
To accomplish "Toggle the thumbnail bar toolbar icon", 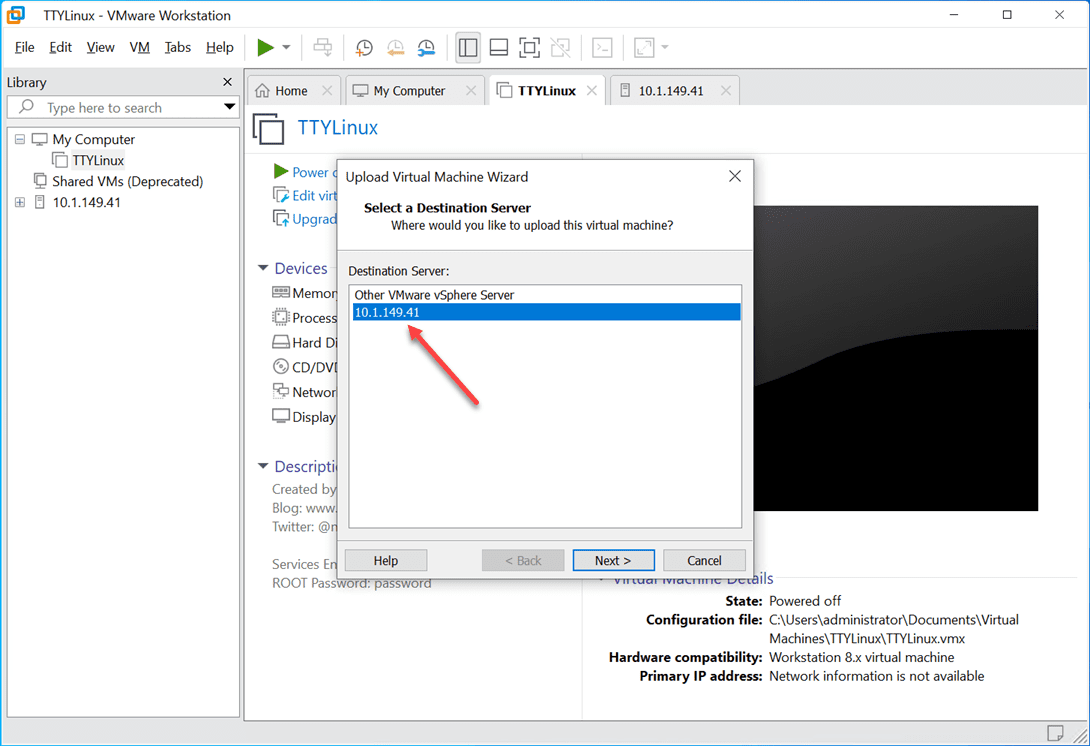I will click(x=498, y=47).
